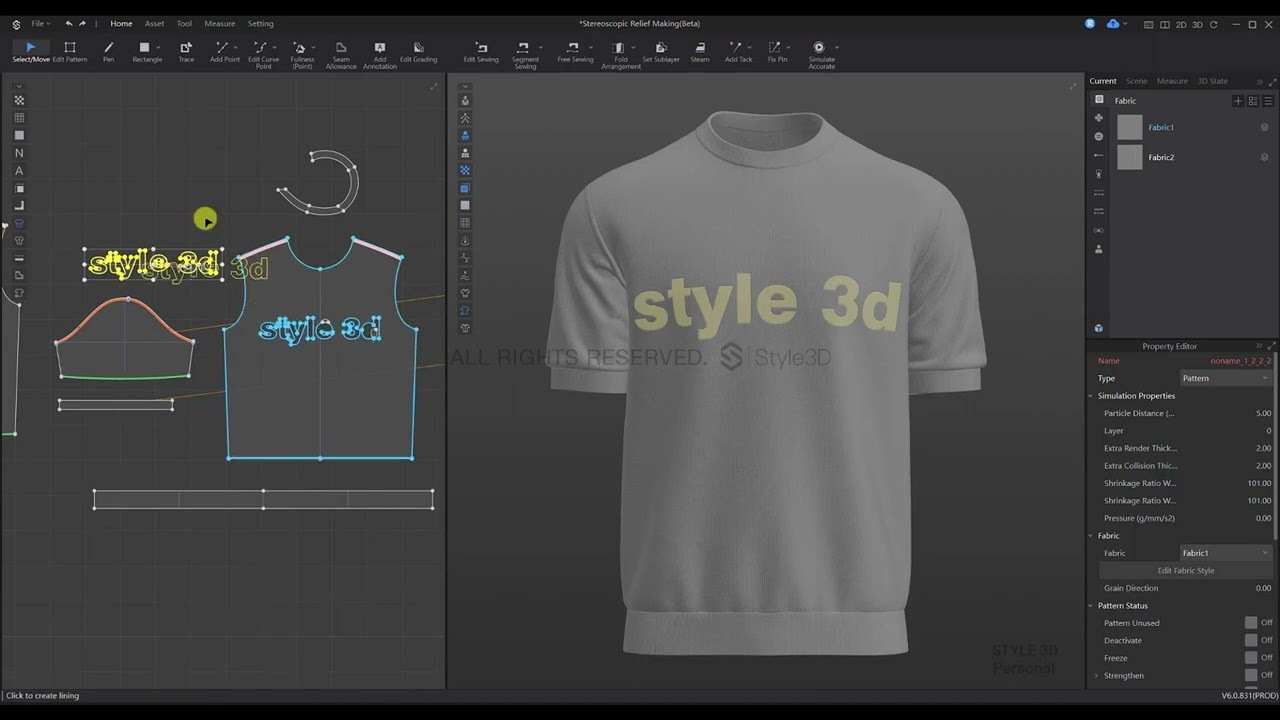Viewport: 1280px width, 720px height.
Task: Click the Fabric2 gray swatch thumbnail
Action: [1129, 157]
